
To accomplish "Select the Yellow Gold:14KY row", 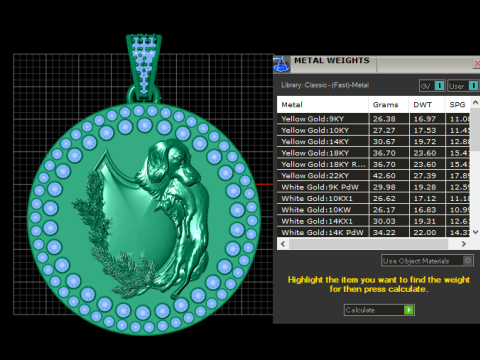I will click(373, 141).
